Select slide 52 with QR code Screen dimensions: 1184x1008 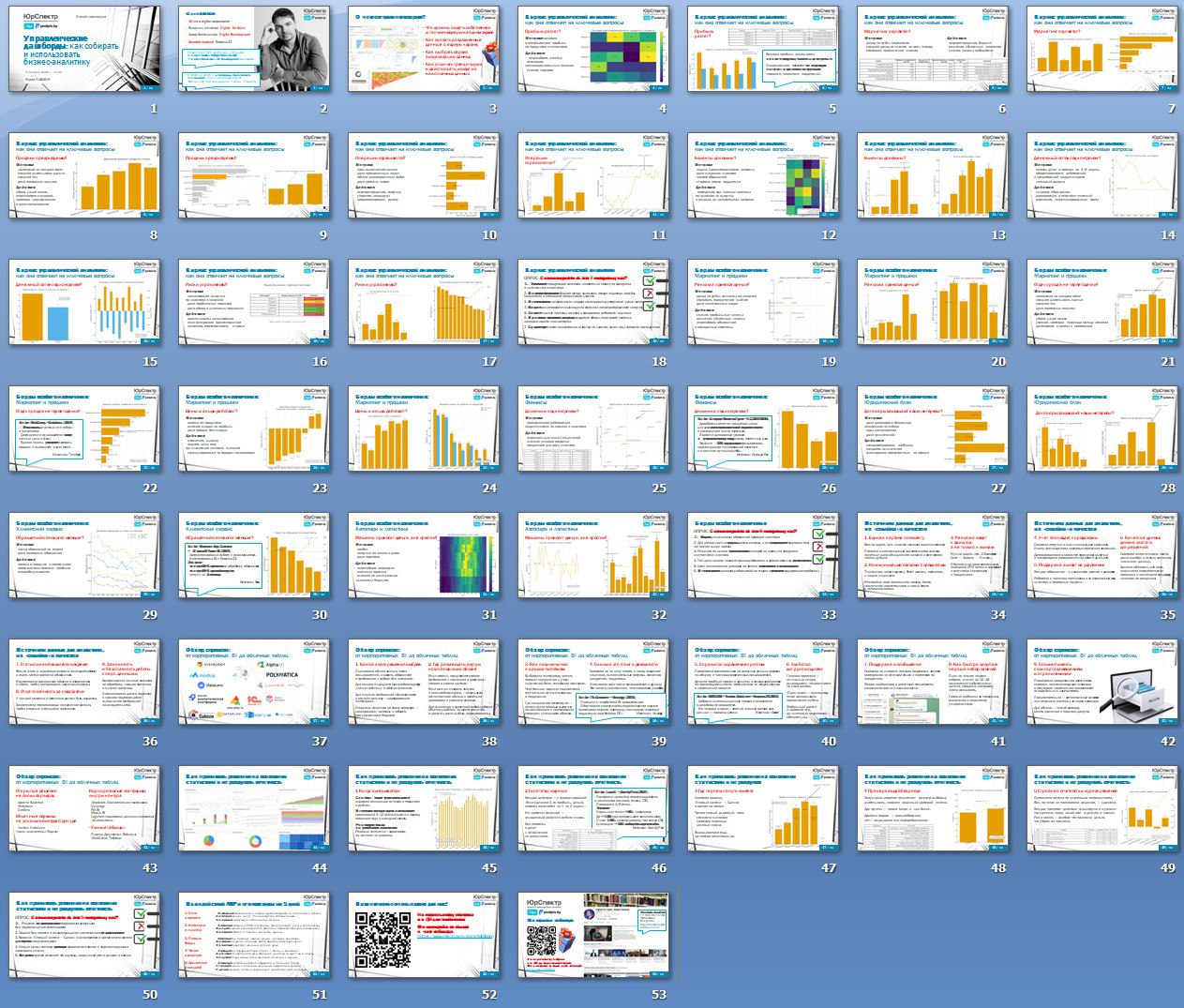pos(423,935)
